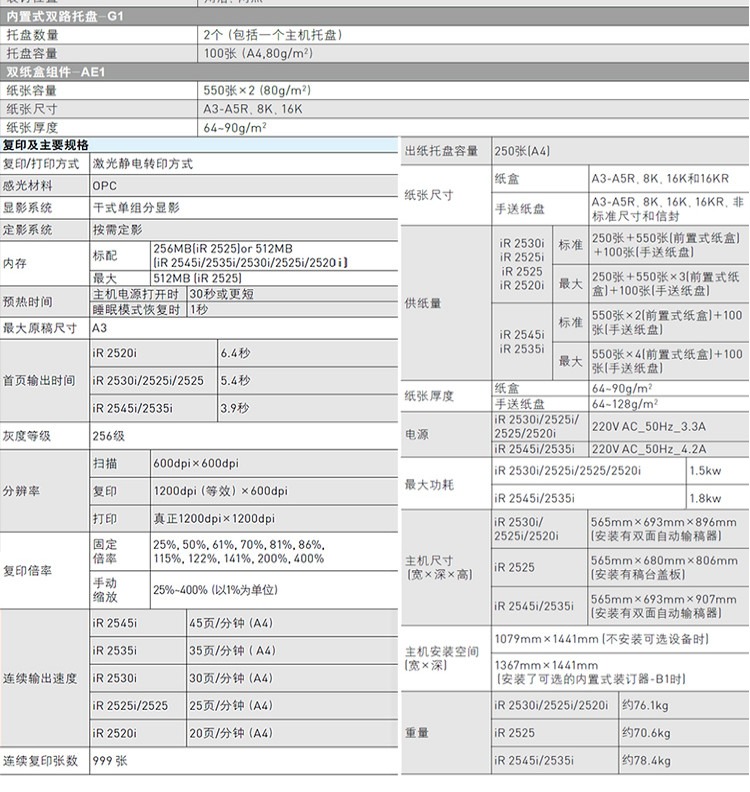Click the '复印及主要规格' heading
Image resolution: width=750 pixels, height=792 pixels.
[45, 145]
